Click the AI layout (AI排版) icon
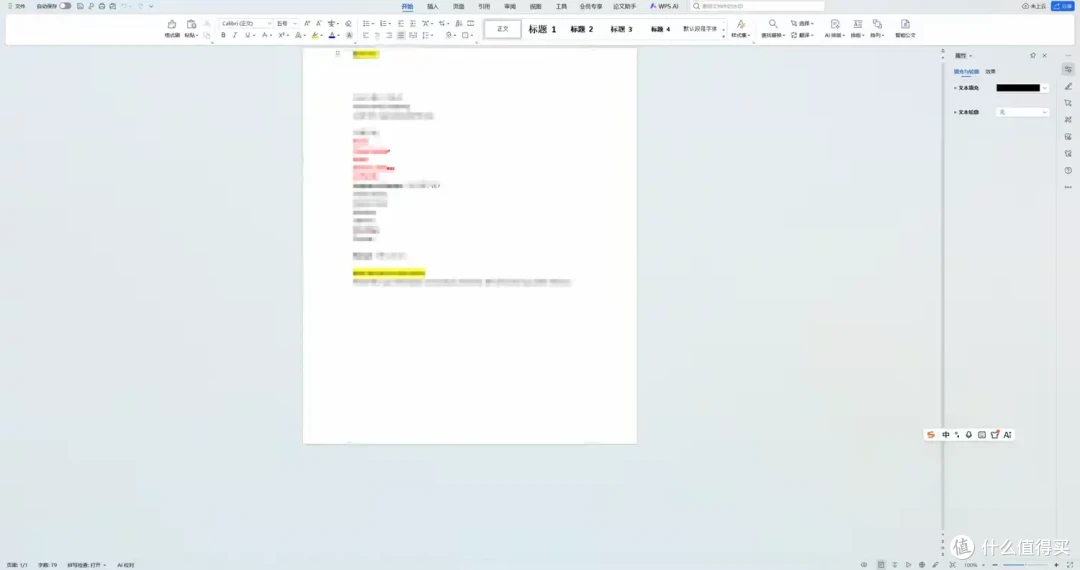1080x570 pixels. click(835, 24)
